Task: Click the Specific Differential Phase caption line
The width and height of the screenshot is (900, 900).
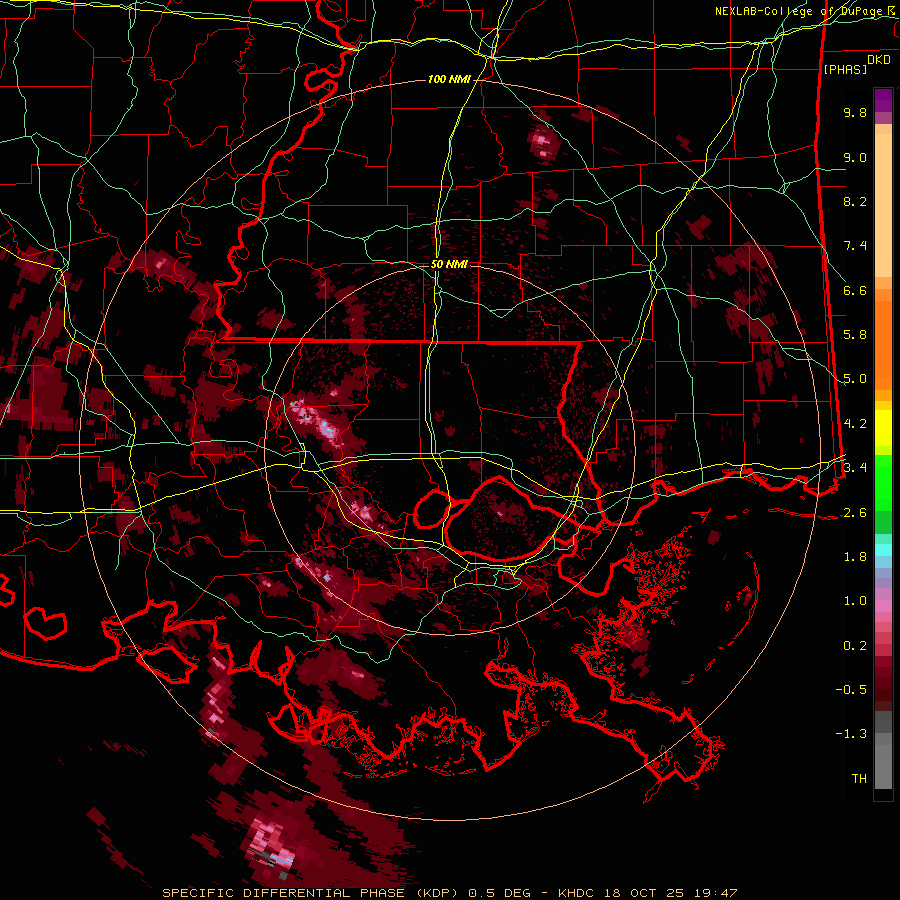Action: (449, 893)
